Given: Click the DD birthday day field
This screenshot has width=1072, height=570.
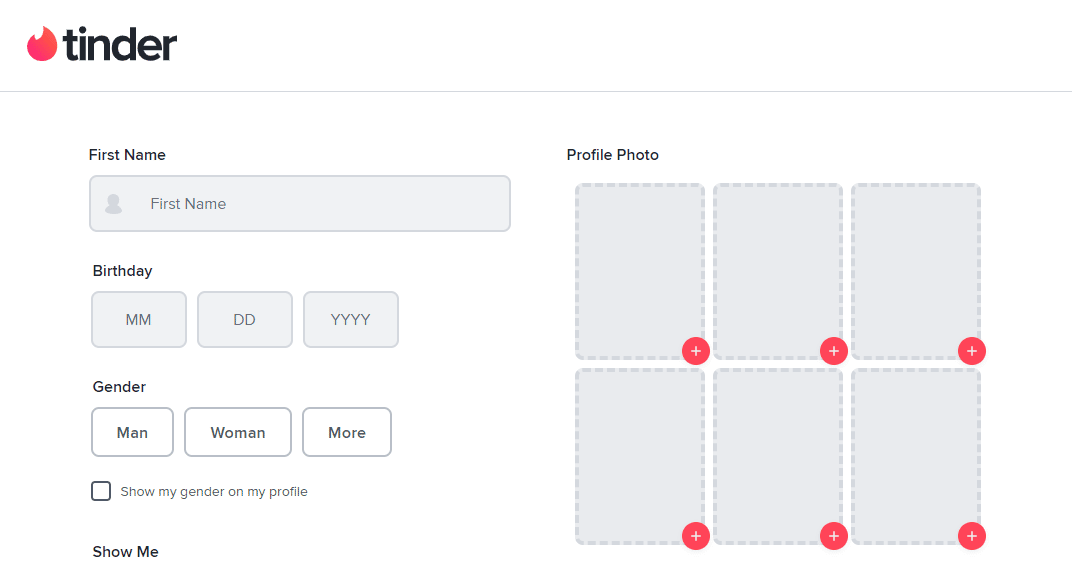Looking at the screenshot, I should pos(245,319).
